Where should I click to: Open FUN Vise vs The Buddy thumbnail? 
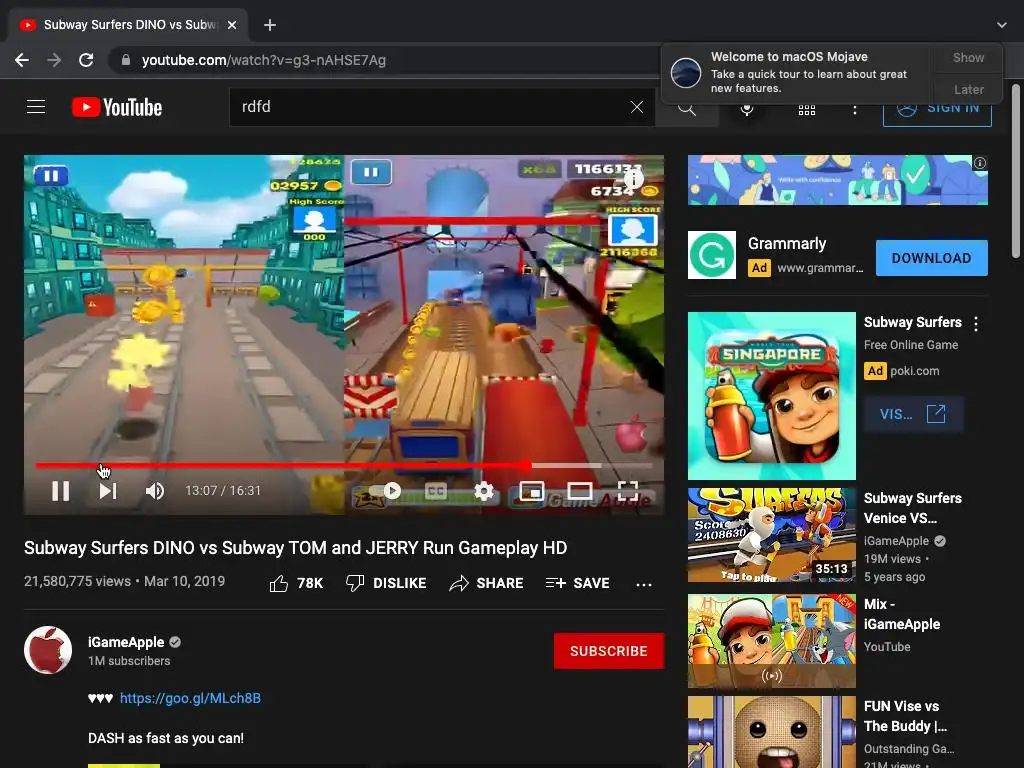[771, 732]
